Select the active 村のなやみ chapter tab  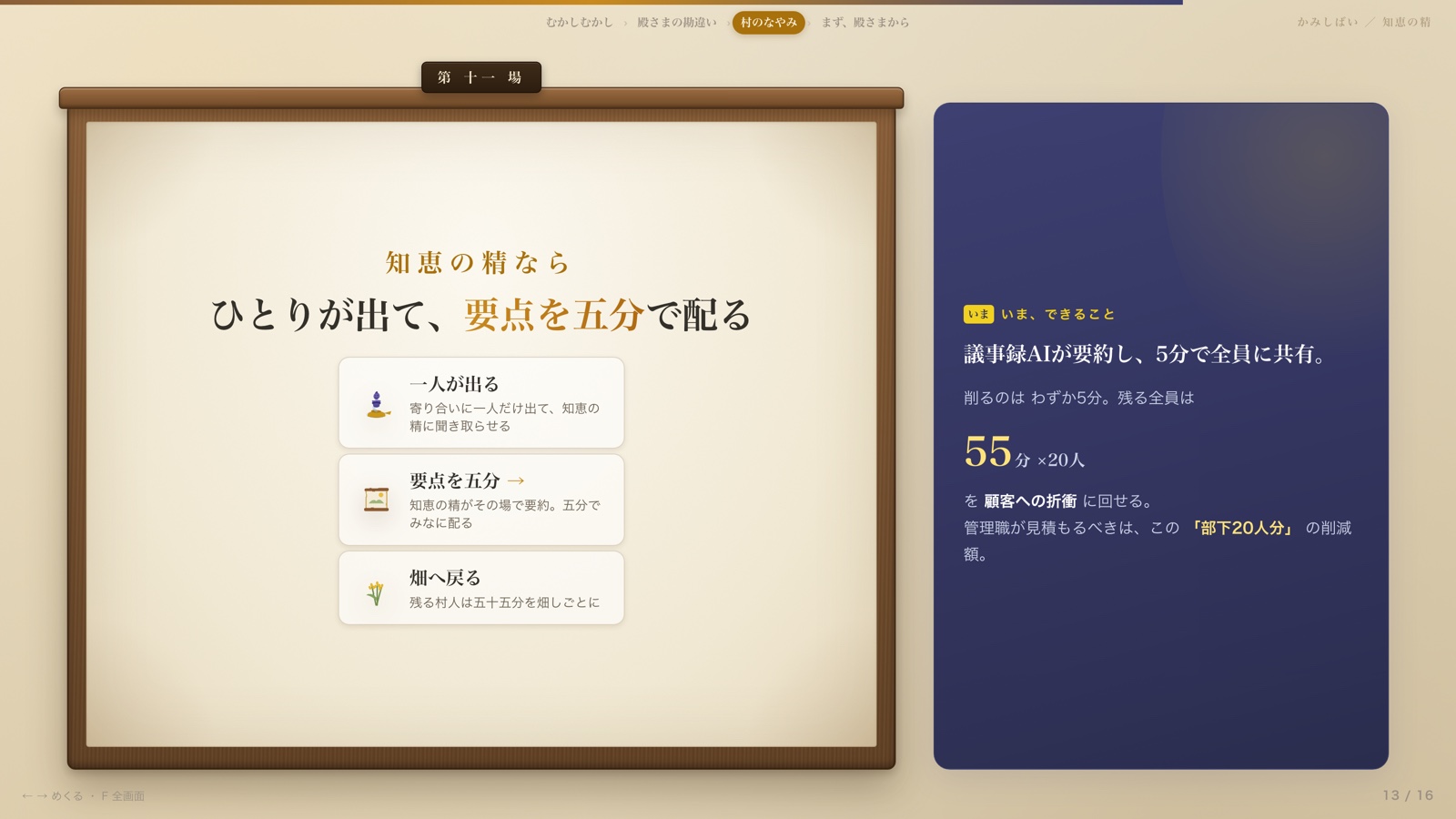pos(769,23)
